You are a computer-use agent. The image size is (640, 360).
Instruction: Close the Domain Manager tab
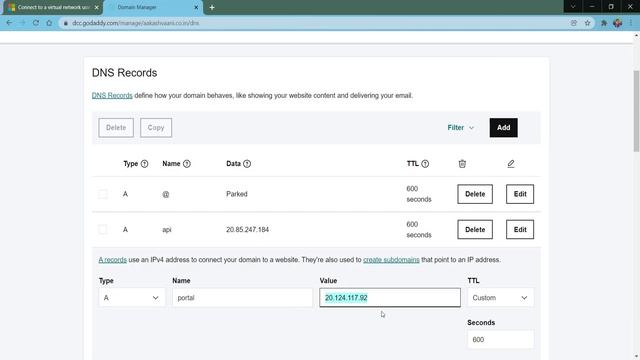196,7
